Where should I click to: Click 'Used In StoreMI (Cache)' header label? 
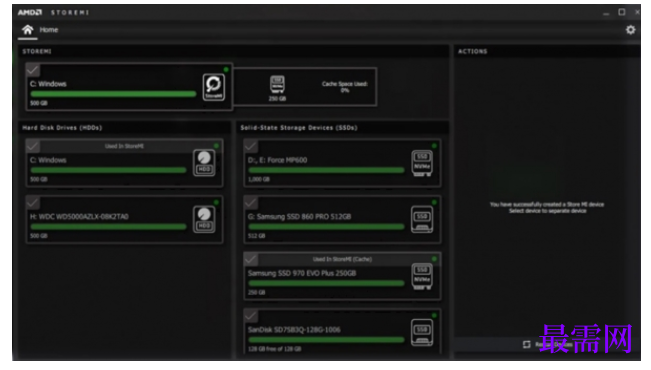tap(342, 259)
